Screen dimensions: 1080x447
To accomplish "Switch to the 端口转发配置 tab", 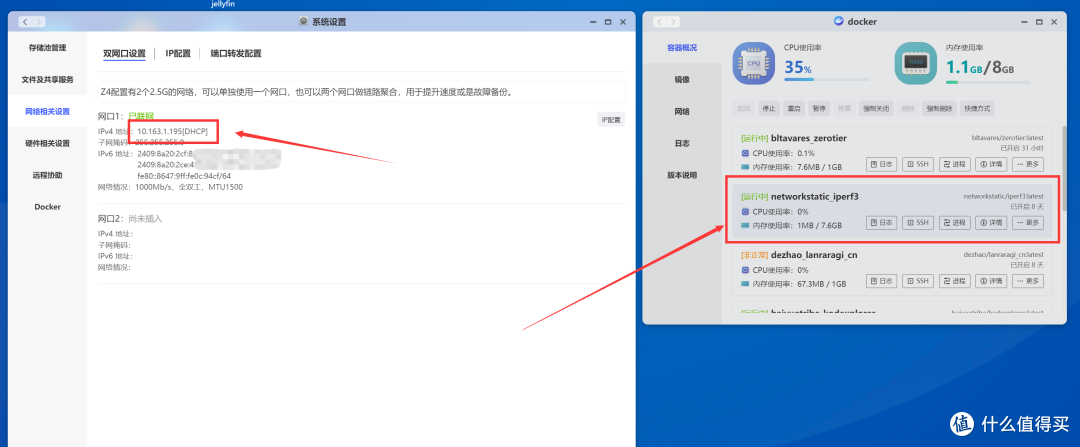I will click(x=235, y=54).
